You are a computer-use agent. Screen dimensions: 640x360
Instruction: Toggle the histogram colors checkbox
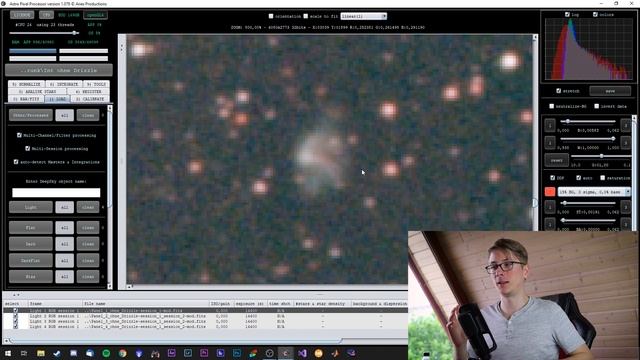coord(595,14)
